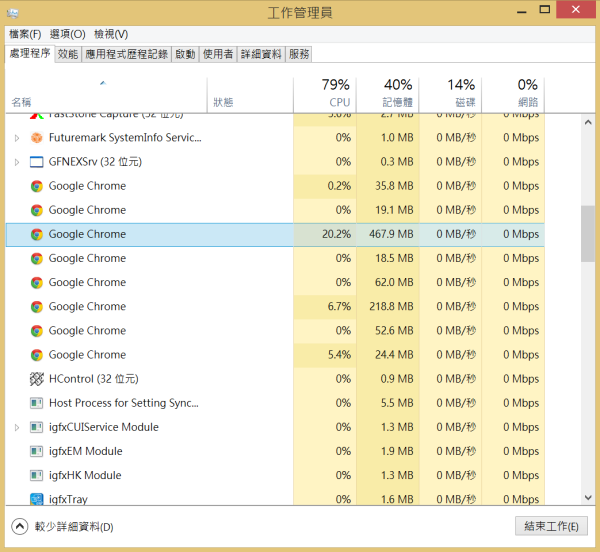
Task: Select the igfxTray process name
Action: pyautogui.click(x=68, y=499)
